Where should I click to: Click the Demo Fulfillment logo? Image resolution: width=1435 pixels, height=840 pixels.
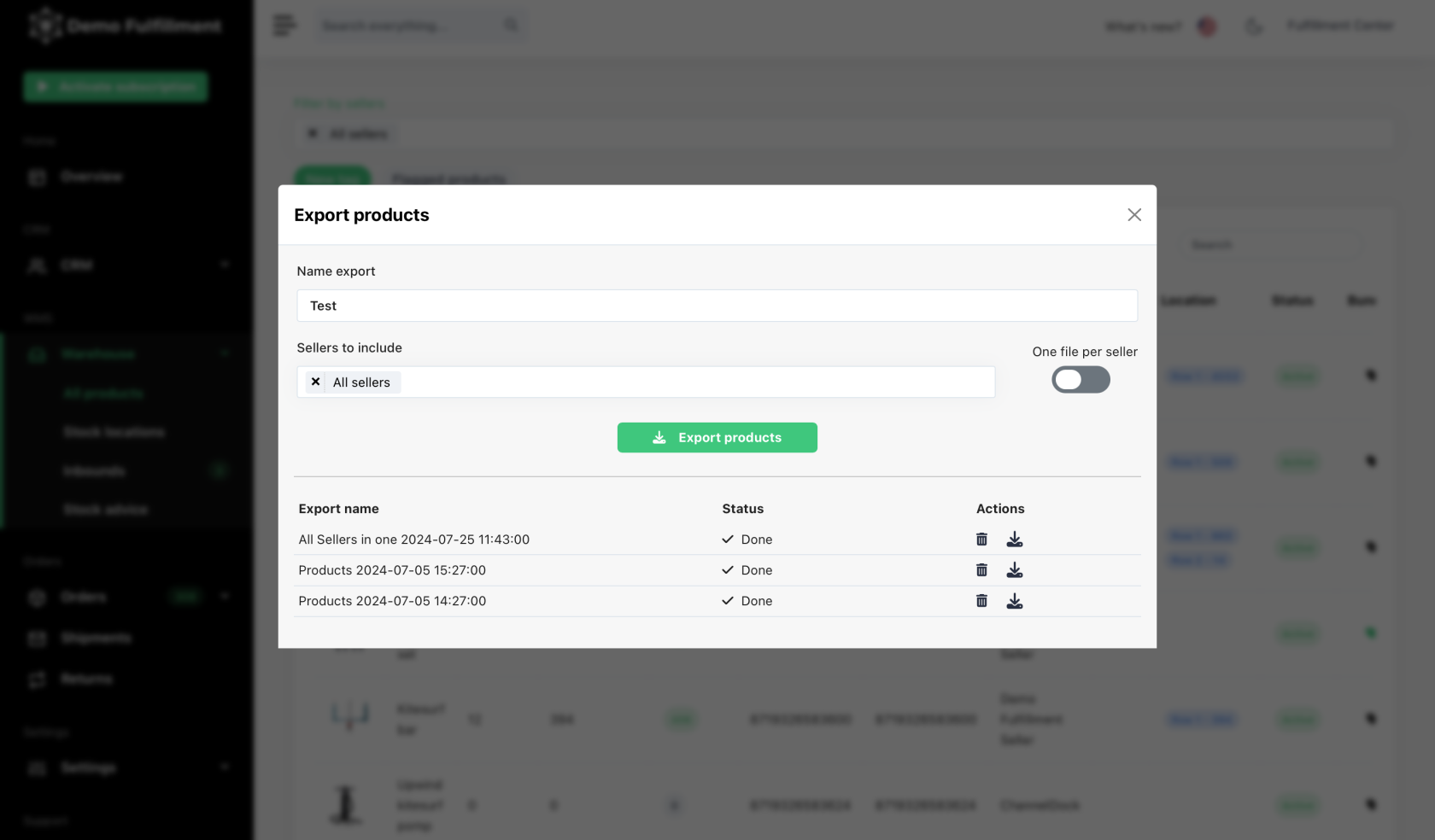click(125, 26)
